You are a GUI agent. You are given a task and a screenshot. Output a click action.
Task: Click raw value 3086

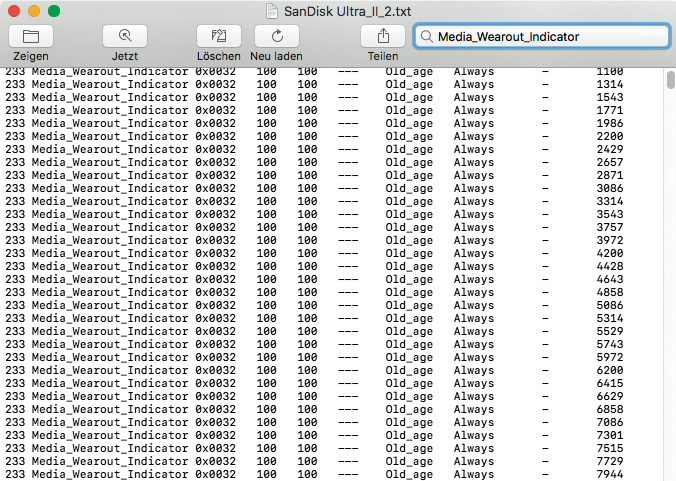point(610,188)
